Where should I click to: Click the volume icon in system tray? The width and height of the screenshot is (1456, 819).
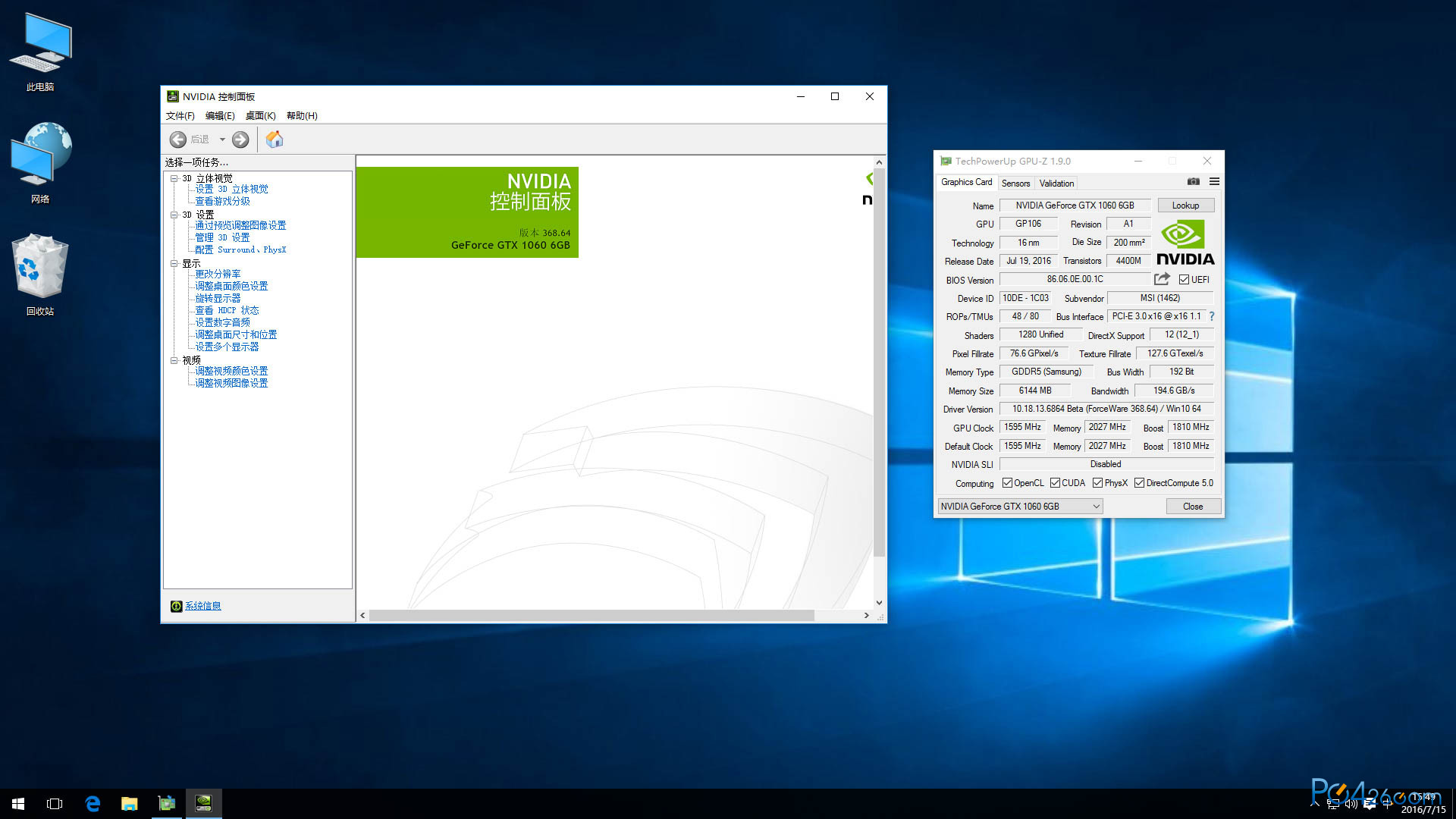click(x=1351, y=805)
